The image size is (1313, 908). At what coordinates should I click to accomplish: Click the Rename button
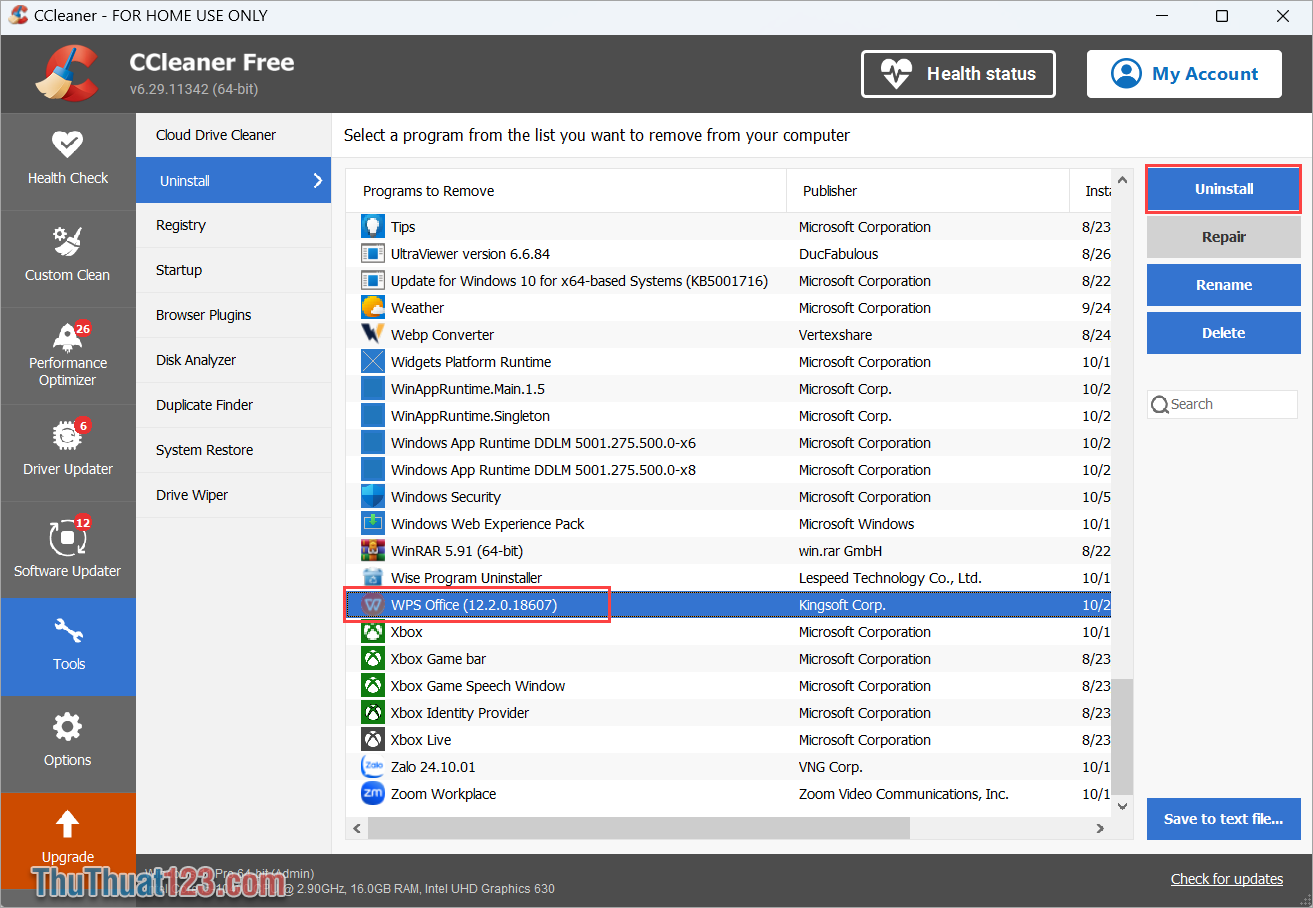(1223, 285)
